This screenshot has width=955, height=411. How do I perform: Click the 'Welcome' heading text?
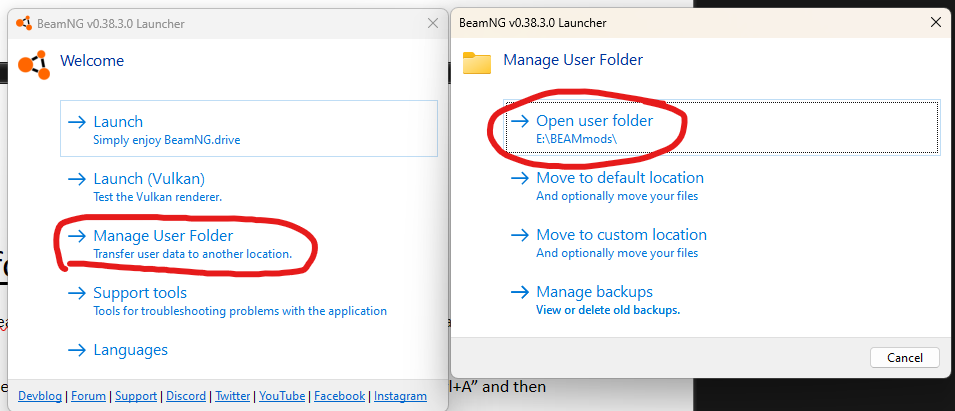click(x=92, y=61)
